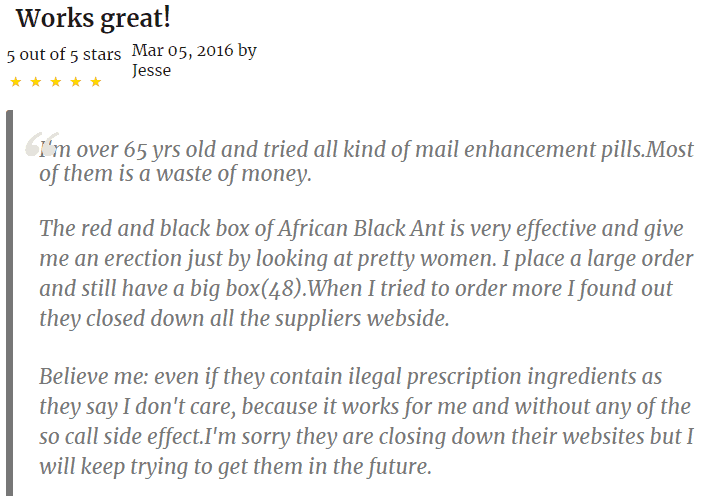702x496 pixels.
Task: Click the reviewer name Jesse
Action: 151,70
